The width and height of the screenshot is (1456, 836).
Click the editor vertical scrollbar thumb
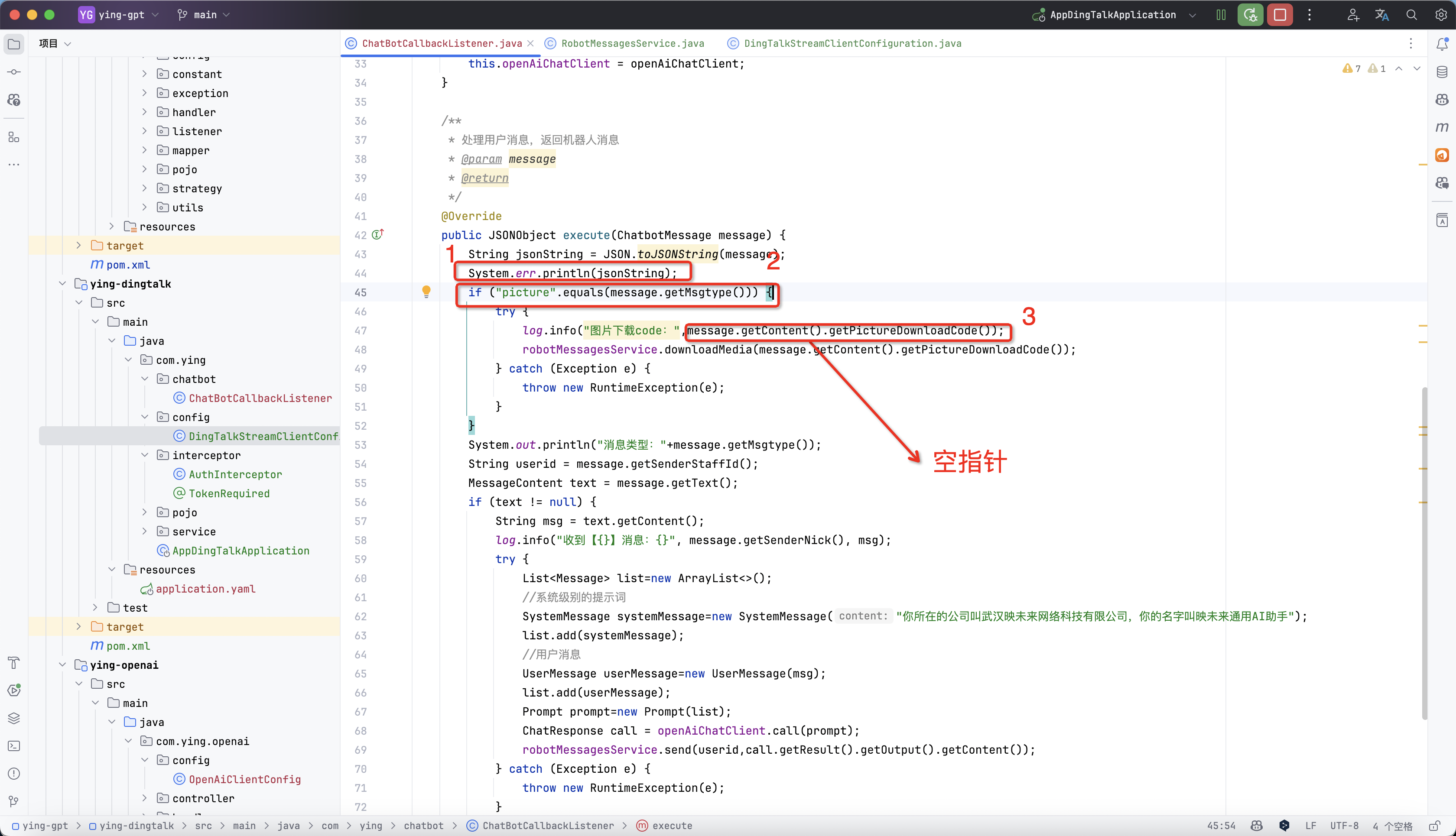(x=1424, y=553)
